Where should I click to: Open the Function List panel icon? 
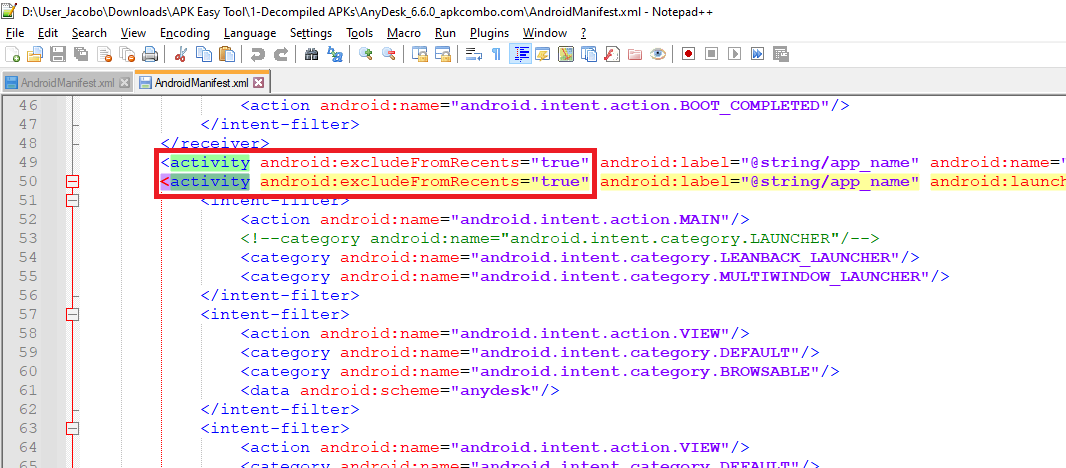[x=612, y=54]
